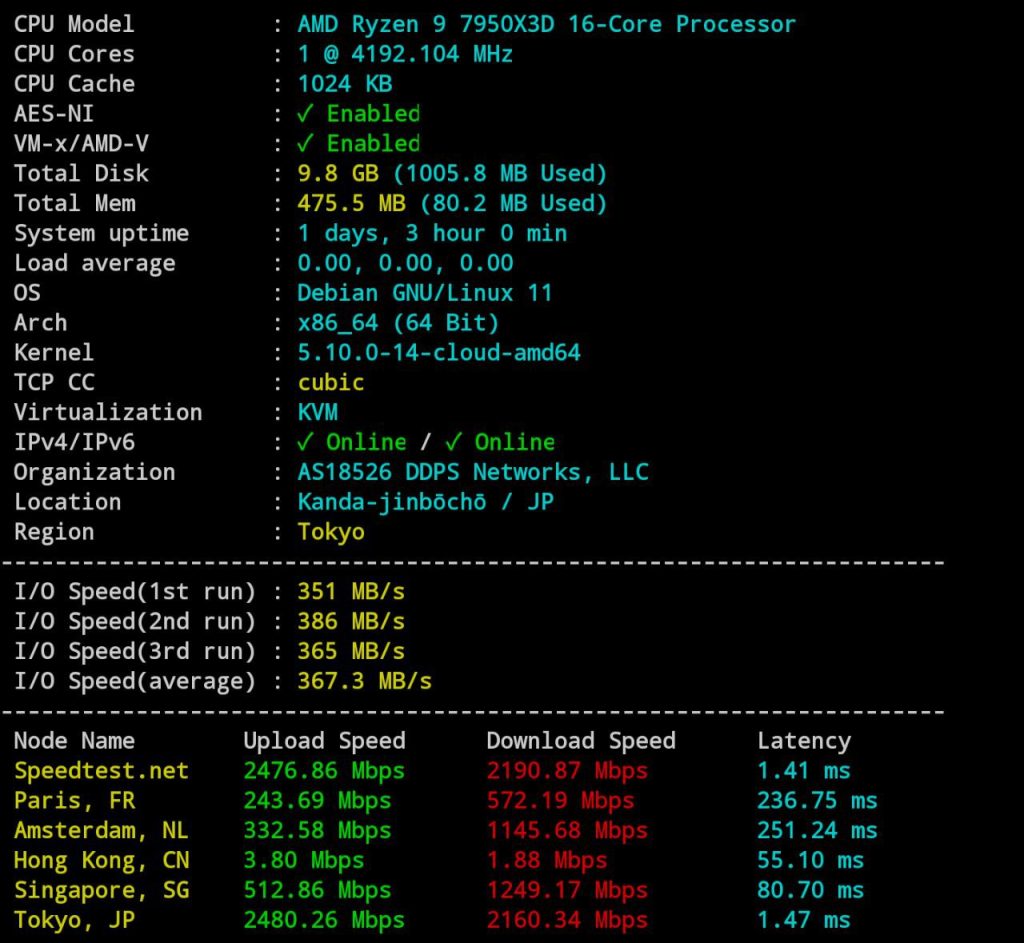
Task: Click the Upload Speed column header
Action: (x=325, y=741)
